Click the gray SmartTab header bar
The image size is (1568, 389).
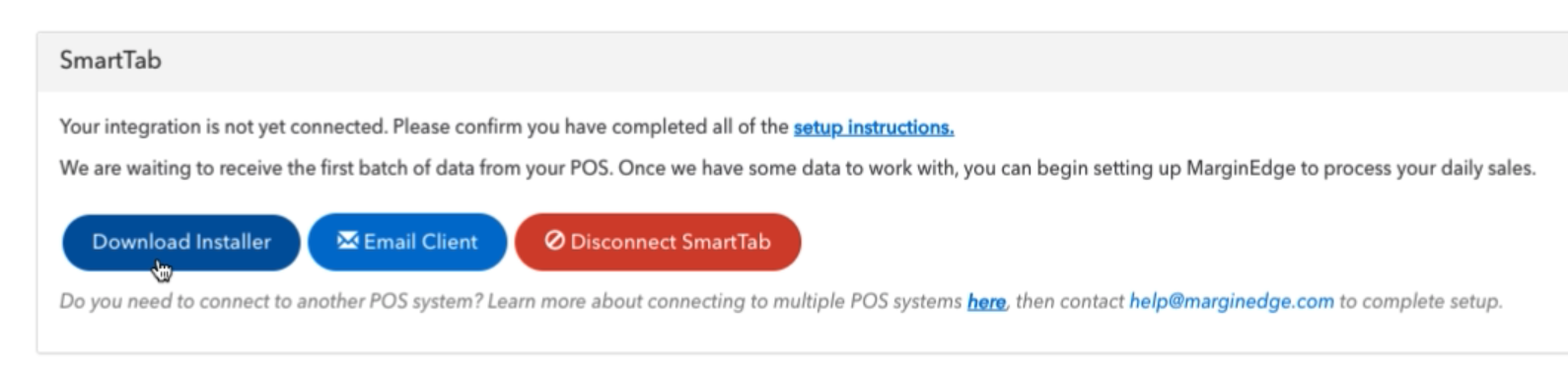click(803, 61)
